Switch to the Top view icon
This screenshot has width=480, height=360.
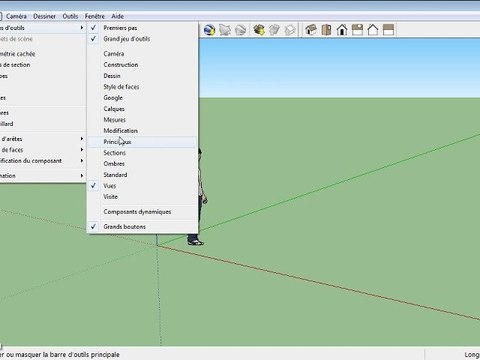click(326, 30)
